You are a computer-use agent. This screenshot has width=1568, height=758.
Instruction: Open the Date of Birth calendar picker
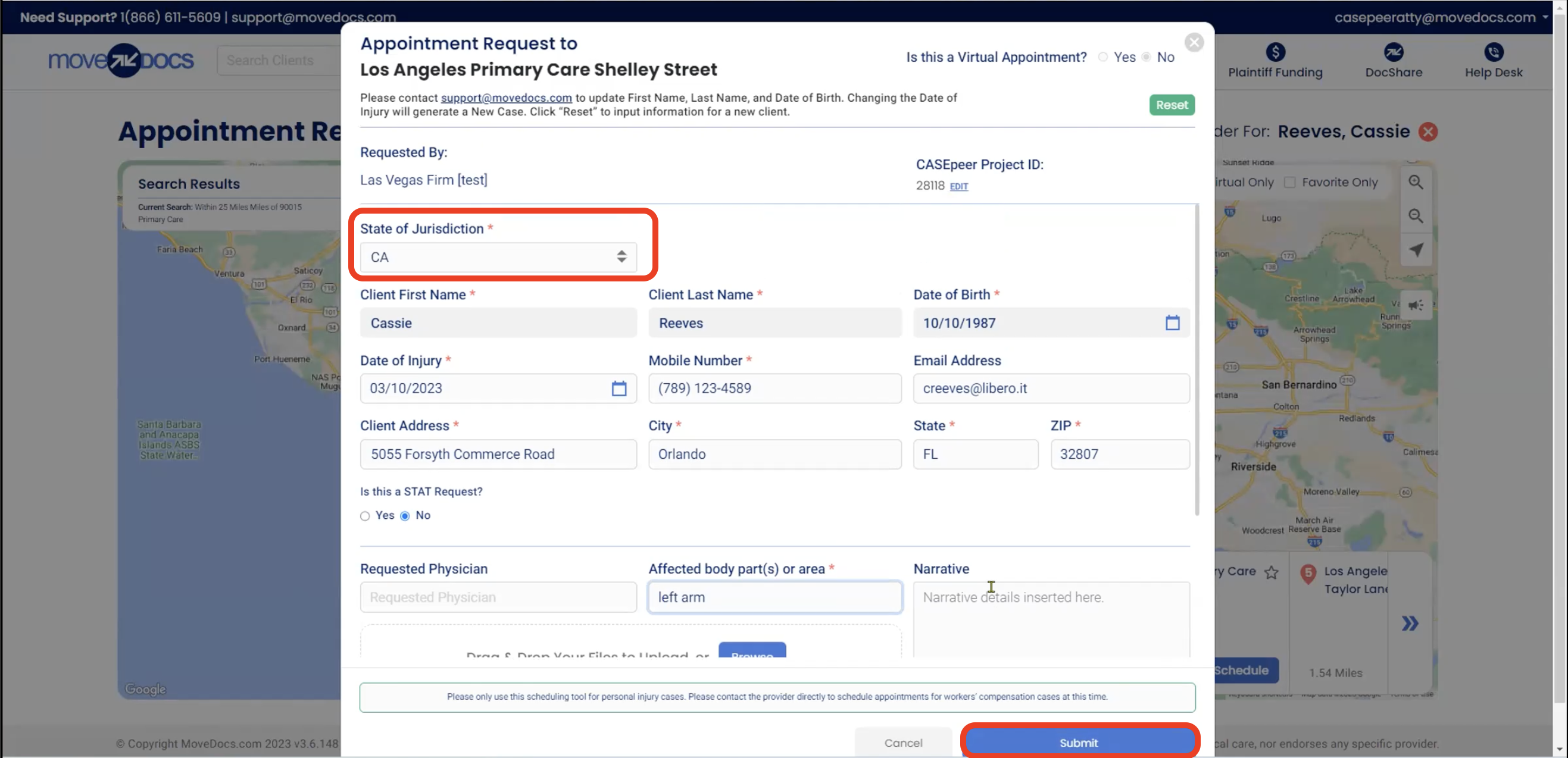coord(1172,322)
